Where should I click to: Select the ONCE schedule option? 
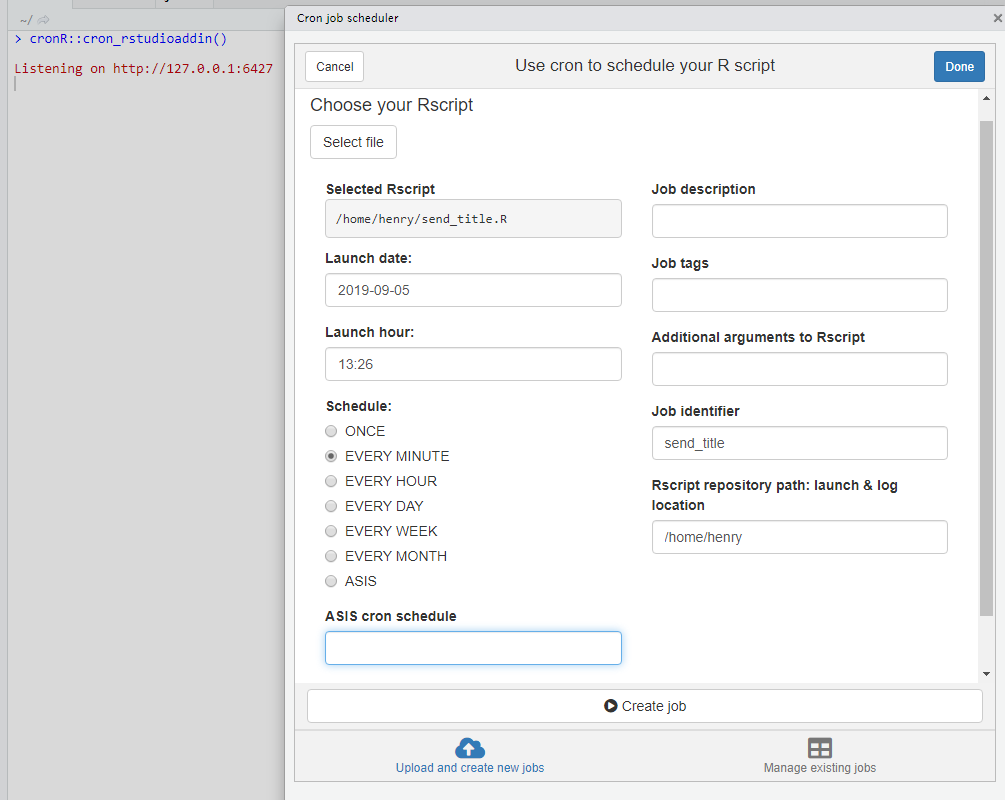pyautogui.click(x=331, y=431)
